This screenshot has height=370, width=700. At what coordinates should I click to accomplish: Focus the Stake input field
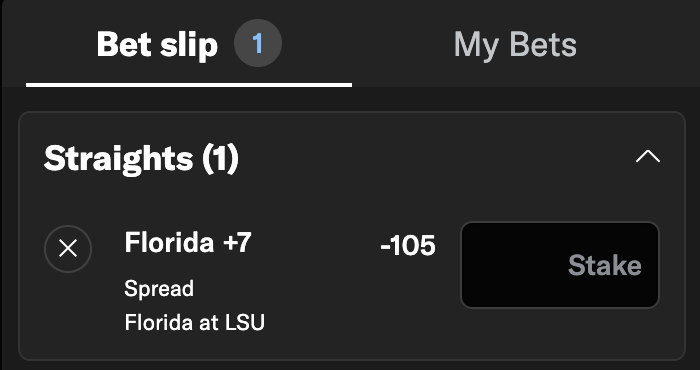tap(560, 265)
